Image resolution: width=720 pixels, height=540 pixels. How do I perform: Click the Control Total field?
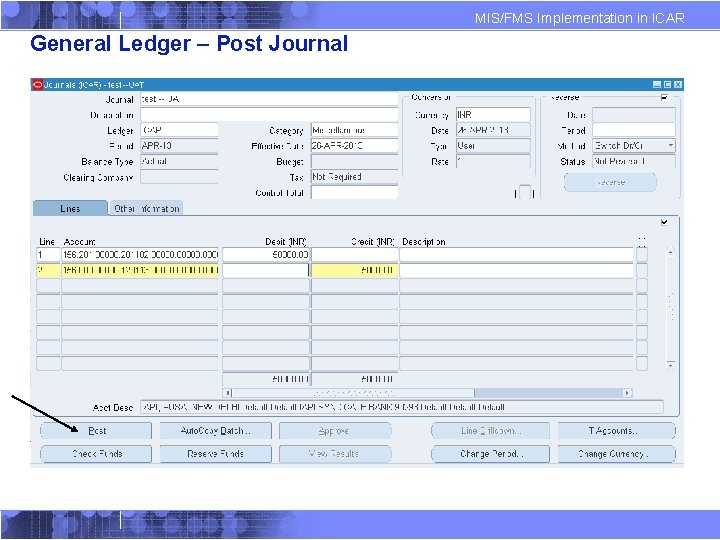click(354, 192)
